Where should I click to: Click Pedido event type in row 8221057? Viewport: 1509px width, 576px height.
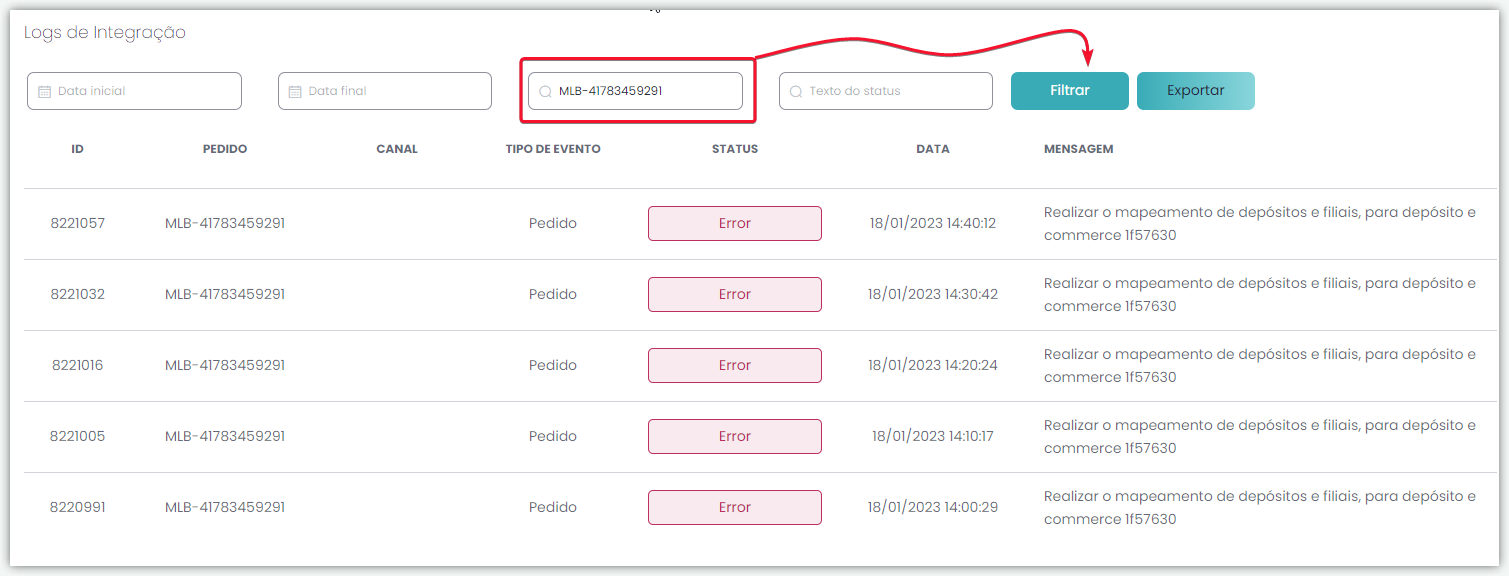tap(553, 223)
